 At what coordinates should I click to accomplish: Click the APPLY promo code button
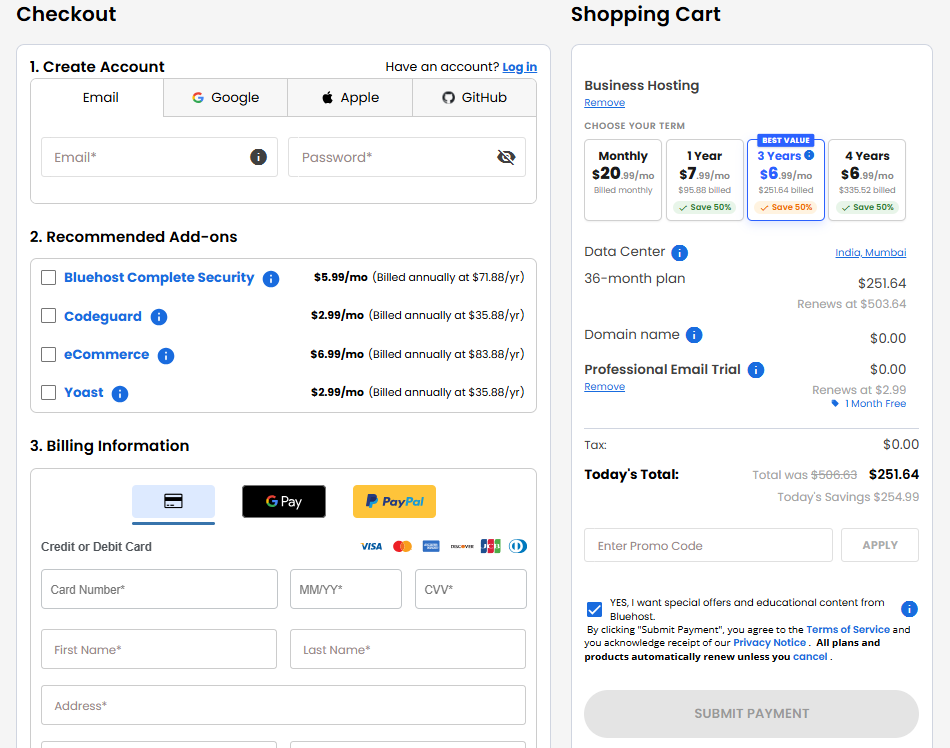880,545
